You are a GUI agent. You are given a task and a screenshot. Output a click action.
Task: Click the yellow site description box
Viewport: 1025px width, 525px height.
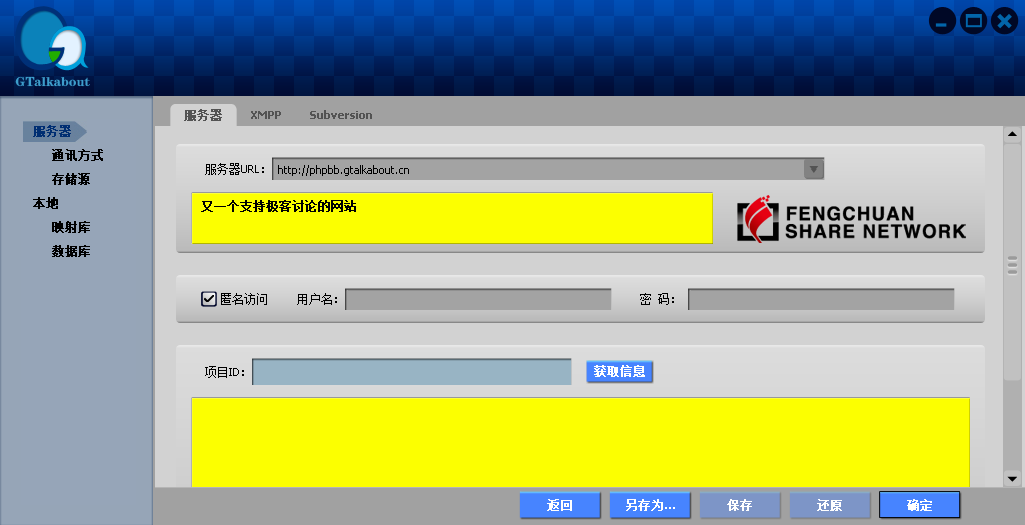click(x=452, y=218)
